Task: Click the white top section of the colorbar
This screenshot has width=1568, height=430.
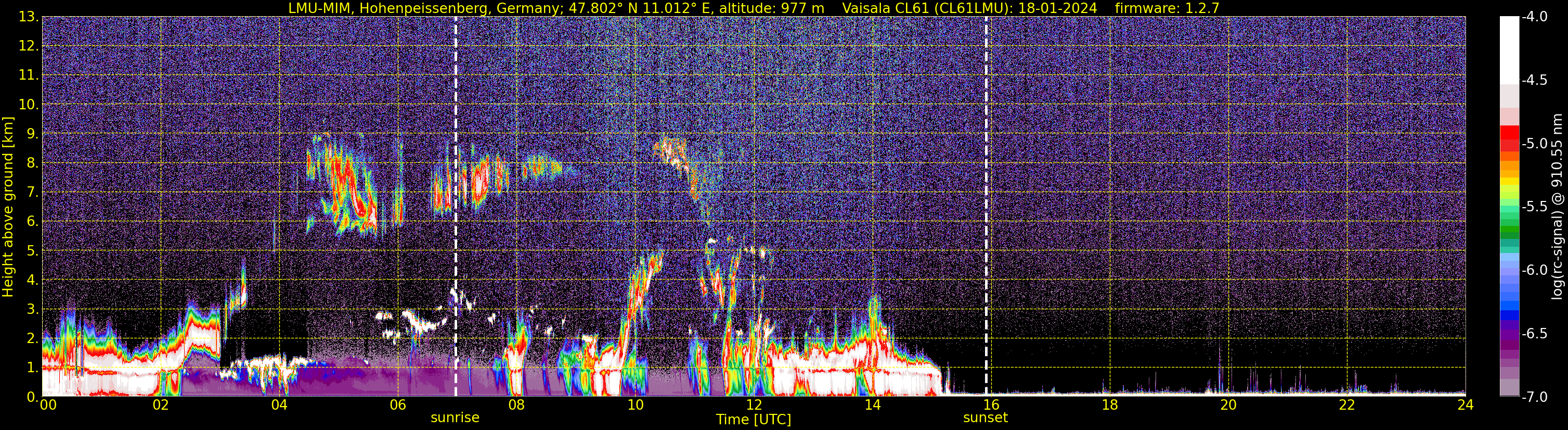Action: pyautogui.click(x=1509, y=50)
